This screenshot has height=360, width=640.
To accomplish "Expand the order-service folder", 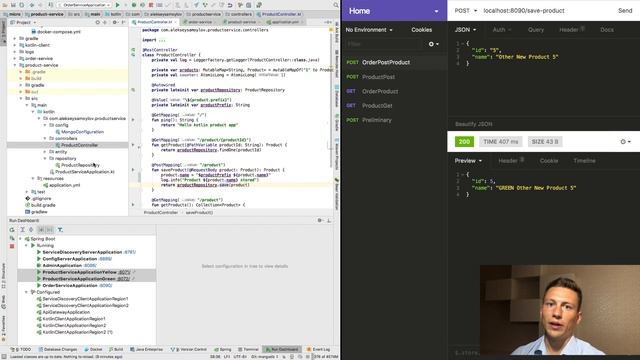I will (x=15, y=58).
